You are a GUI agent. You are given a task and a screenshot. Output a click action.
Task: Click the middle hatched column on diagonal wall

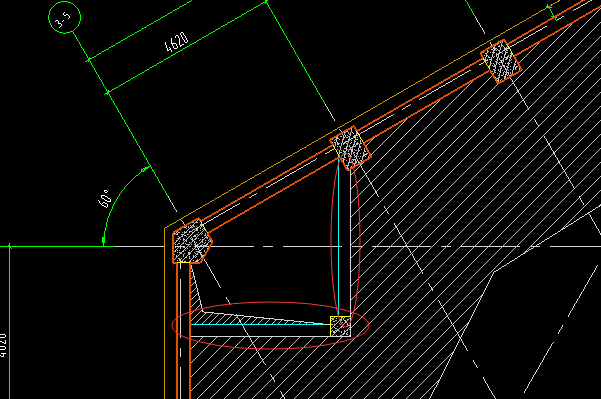coord(351,148)
